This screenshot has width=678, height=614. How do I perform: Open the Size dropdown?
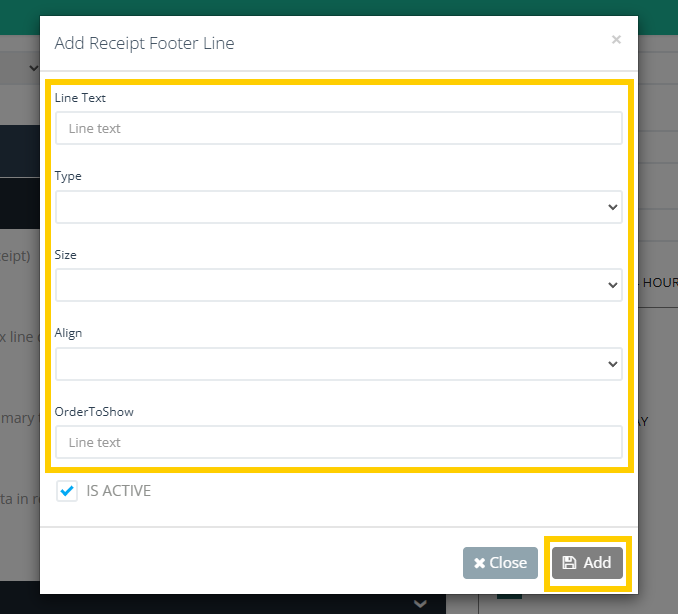[x=338, y=285]
